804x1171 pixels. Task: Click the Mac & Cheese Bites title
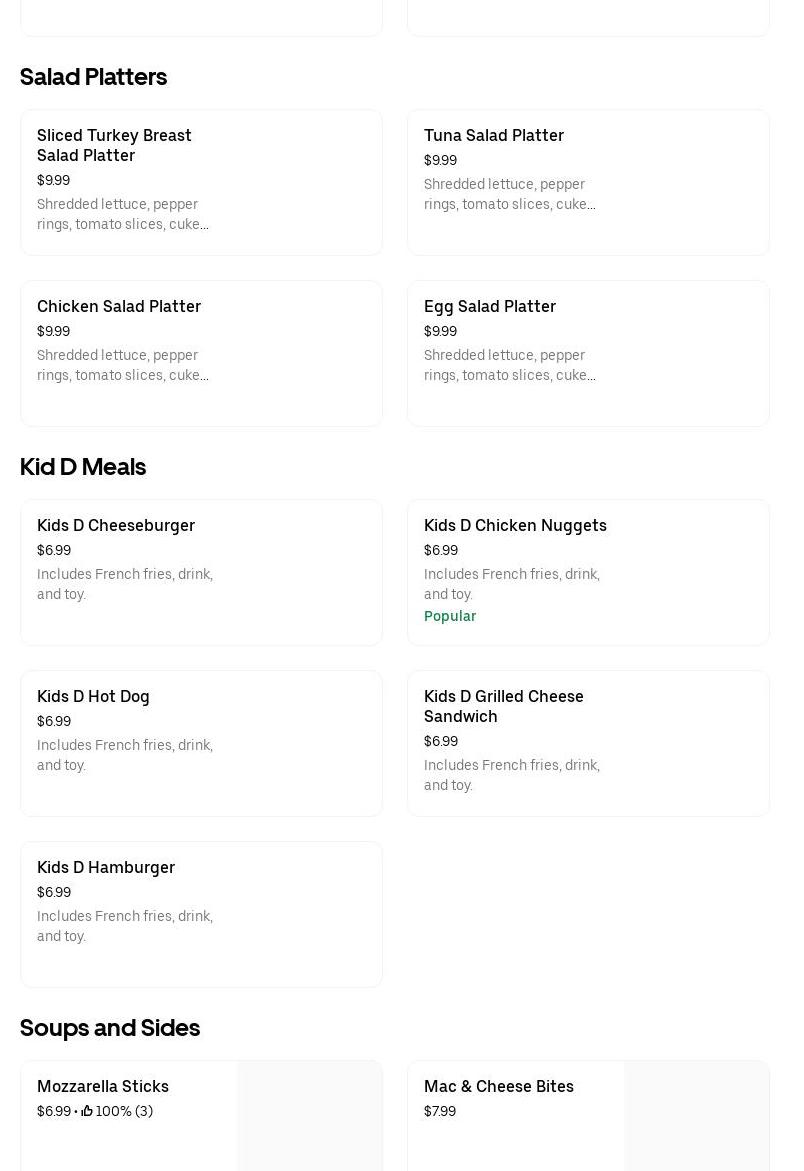click(x=499, y=1086)
